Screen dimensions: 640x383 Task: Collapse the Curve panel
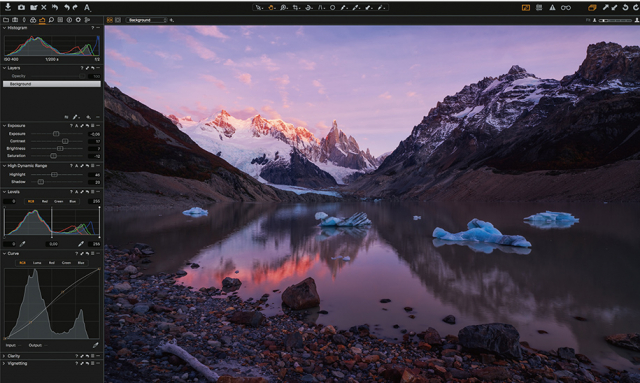coord(4,253)
